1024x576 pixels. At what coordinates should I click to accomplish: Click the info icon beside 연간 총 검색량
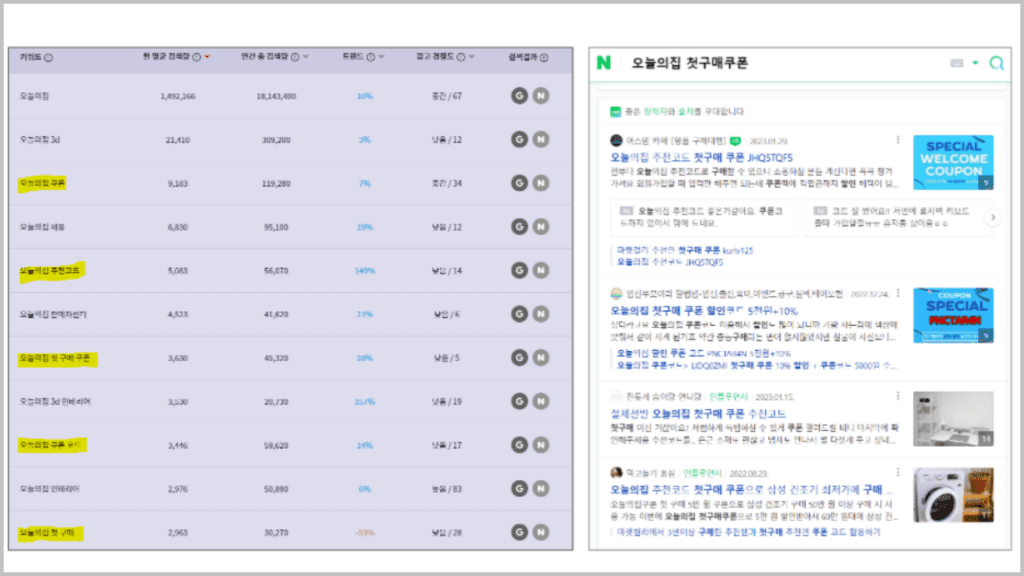295,57
